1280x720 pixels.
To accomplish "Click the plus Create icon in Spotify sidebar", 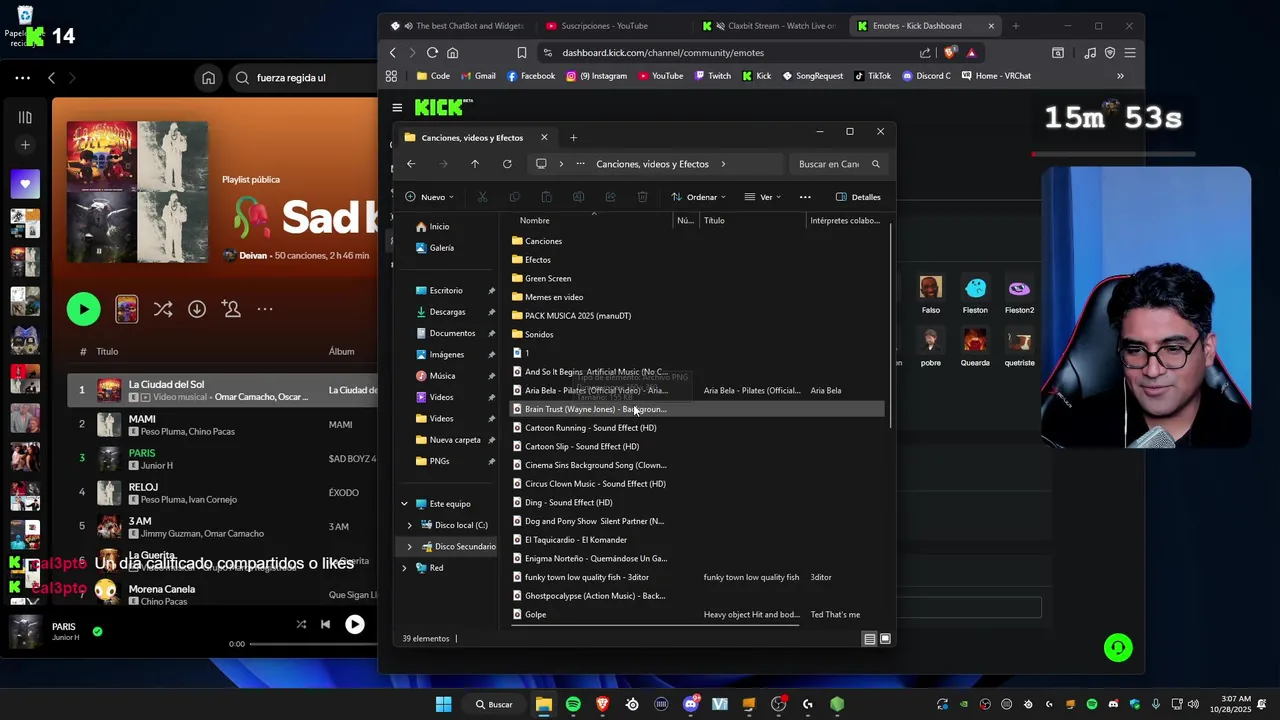I will coord(25,145).
